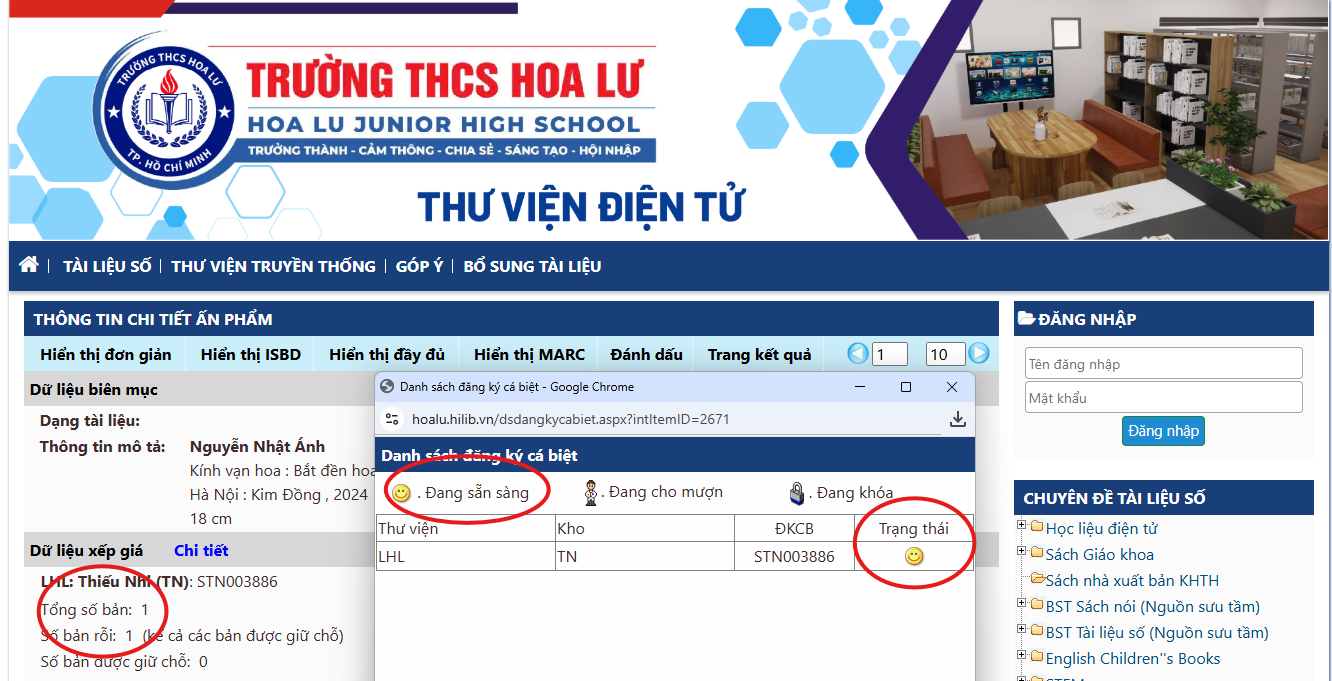Click the download icon in popup address bar

[957, 419]
